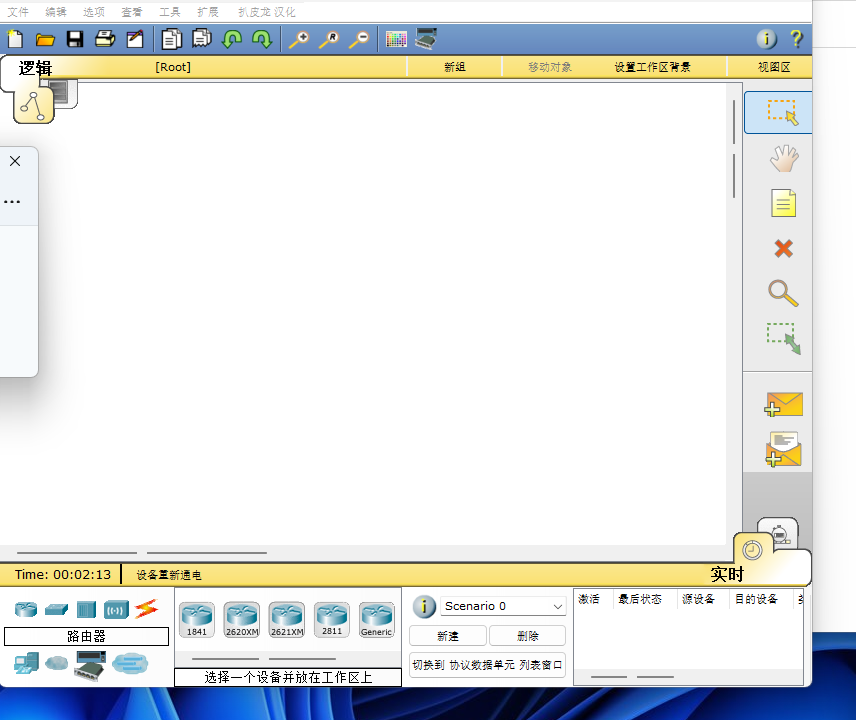Zoom in with the plus magnifier icon
856x720 pixels.
(299, 39)
